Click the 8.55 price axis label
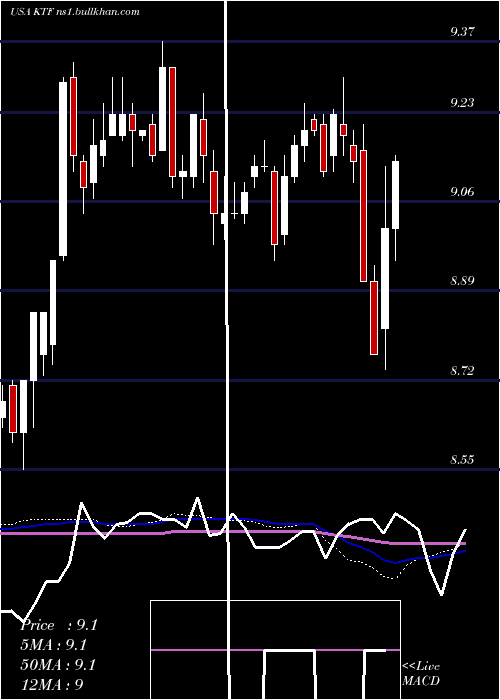The width and height of the screenshot is (500, 700). coord(462,459)
